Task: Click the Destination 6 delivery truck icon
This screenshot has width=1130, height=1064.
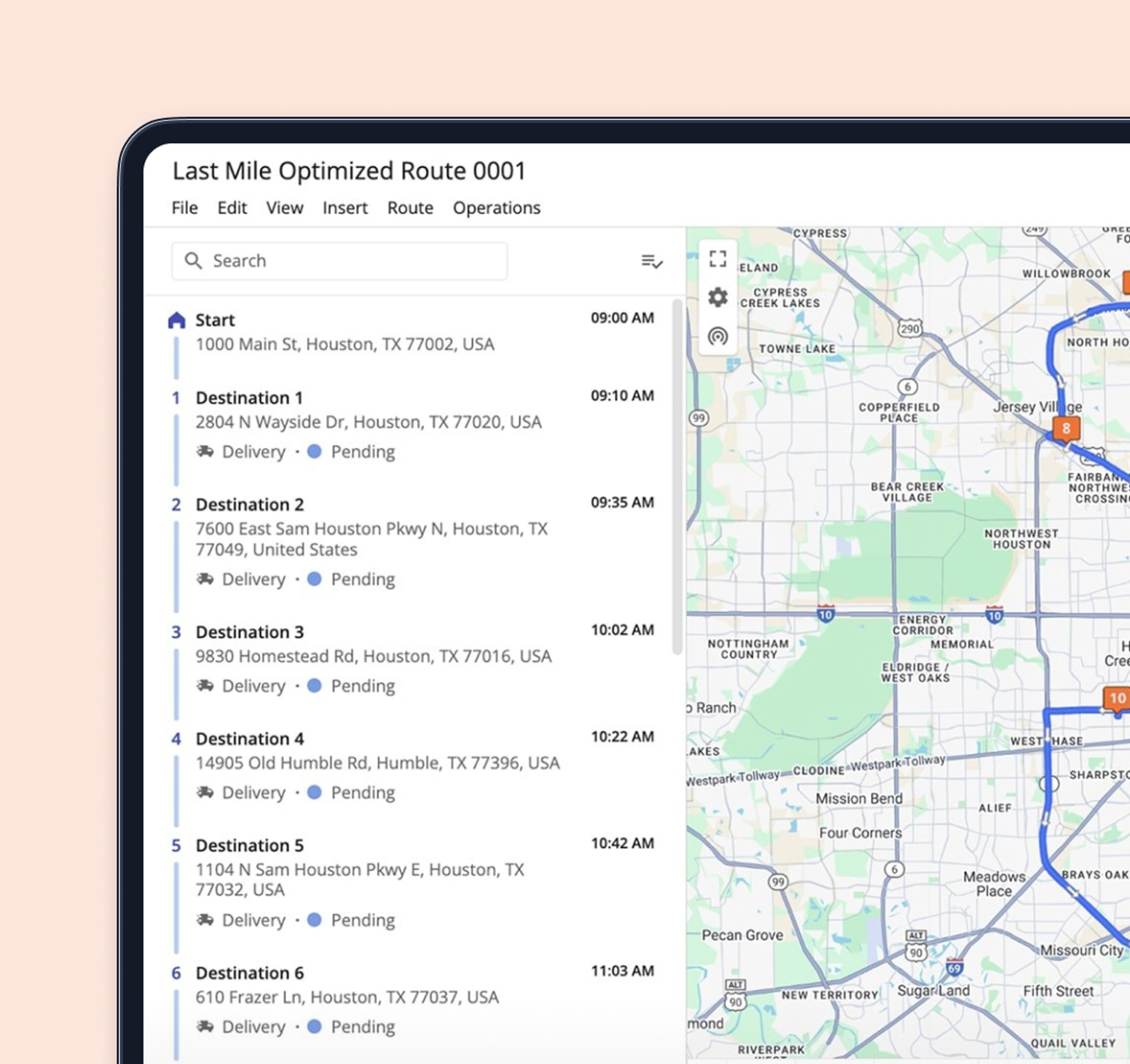Action: (x=205, y=1027)
